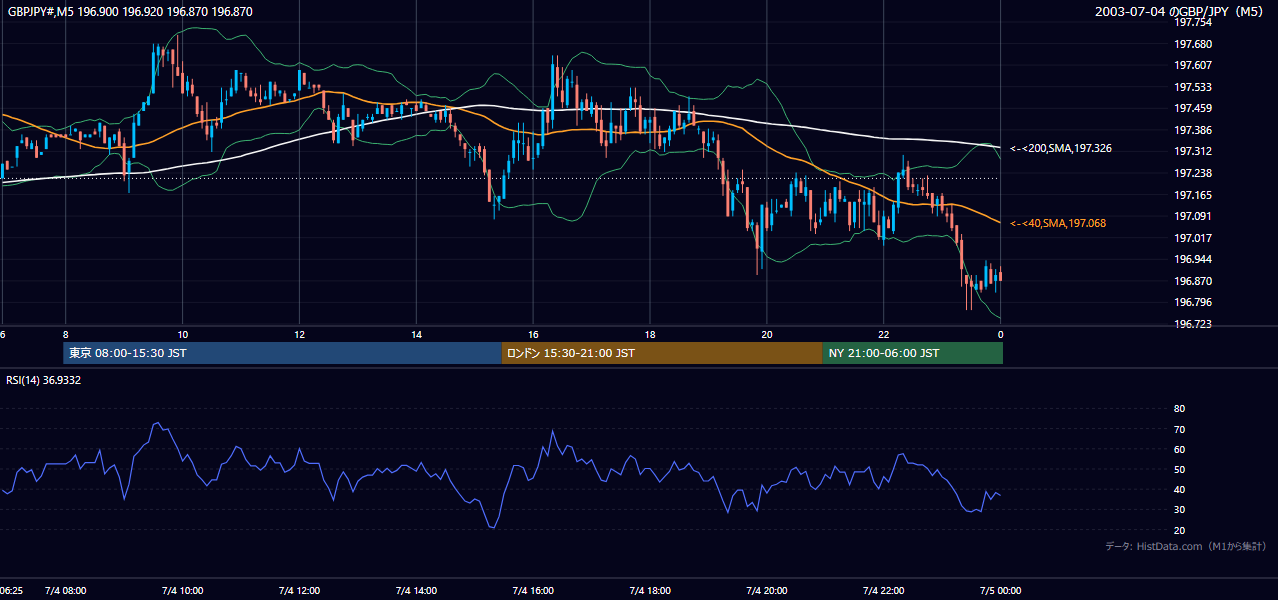Click price axis value 197.091
This screenshot has height=600, width=1278.
point(1194,216)
